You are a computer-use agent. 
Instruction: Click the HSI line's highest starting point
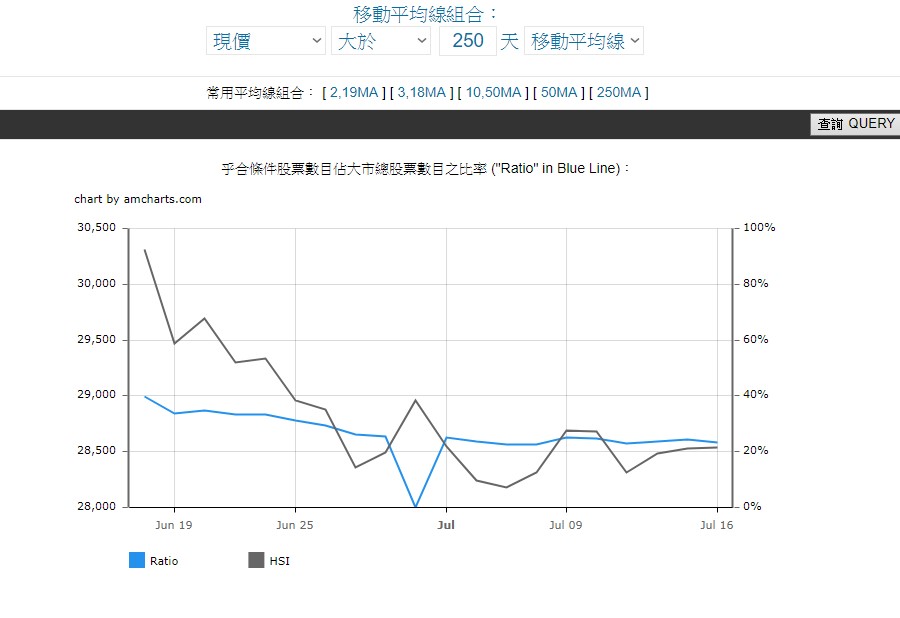coord(145,250)
